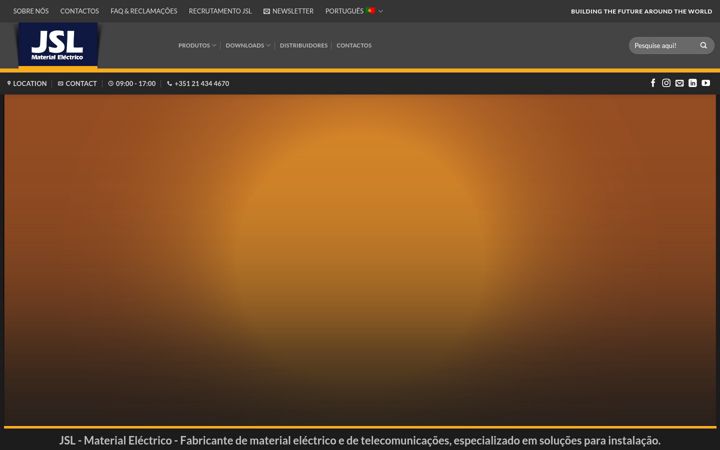Click the Location link
This screenshot has width=720, height=450.
(27, 84)
